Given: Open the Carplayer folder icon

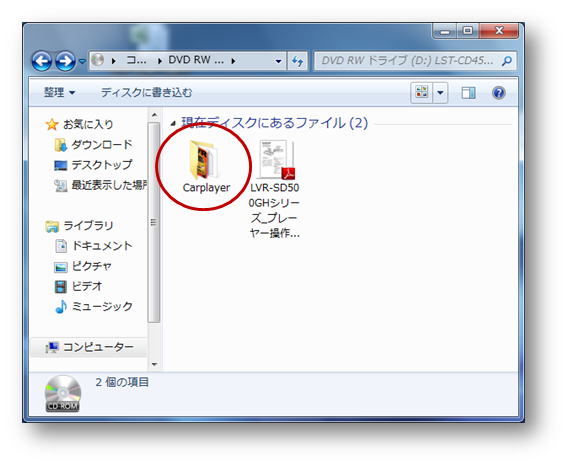Looking at the screenshot, I should [205, 160].
